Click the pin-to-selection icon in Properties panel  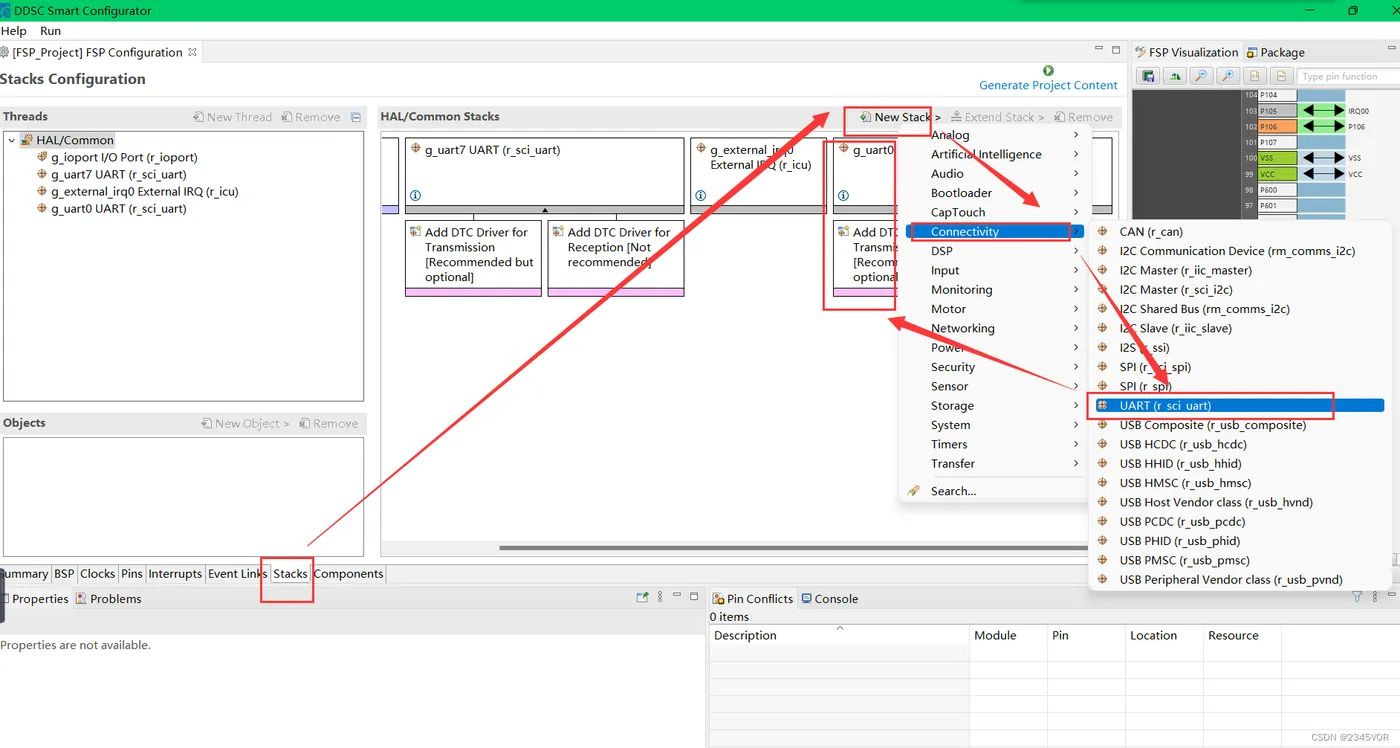pyautogui.click(x=642, y=598)
